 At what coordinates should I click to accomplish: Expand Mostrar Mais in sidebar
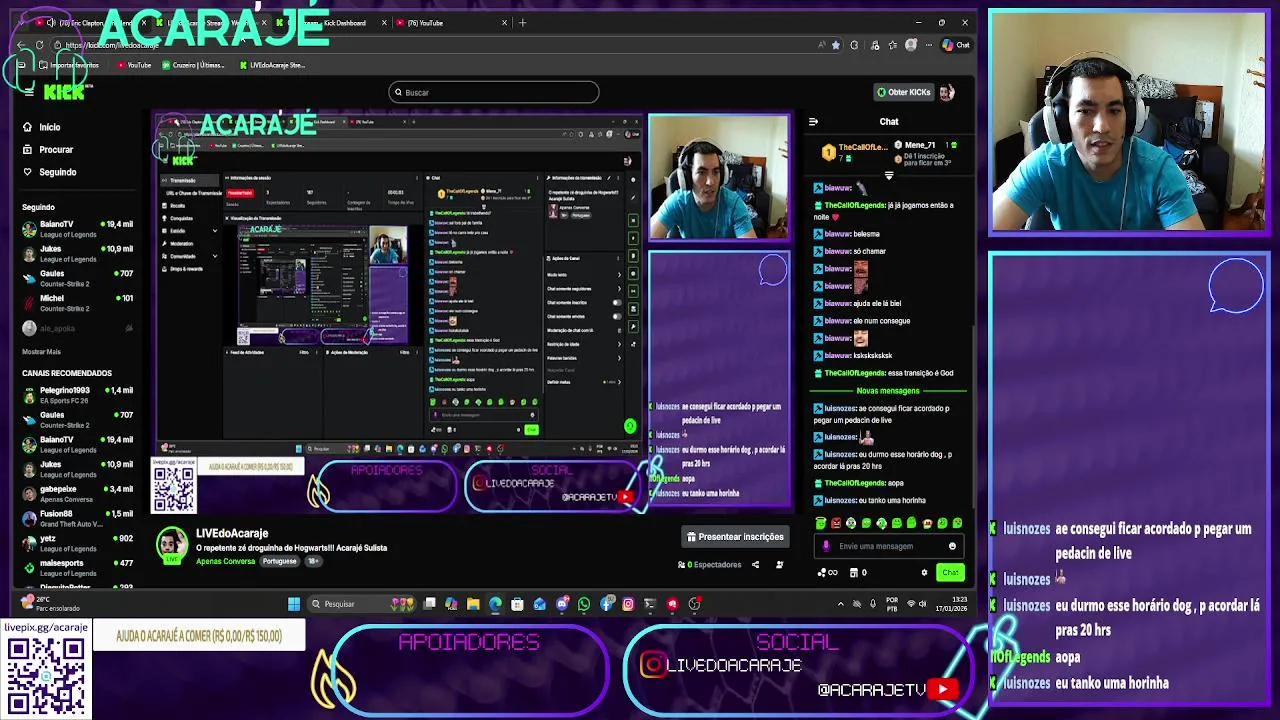tap(42, 352)
